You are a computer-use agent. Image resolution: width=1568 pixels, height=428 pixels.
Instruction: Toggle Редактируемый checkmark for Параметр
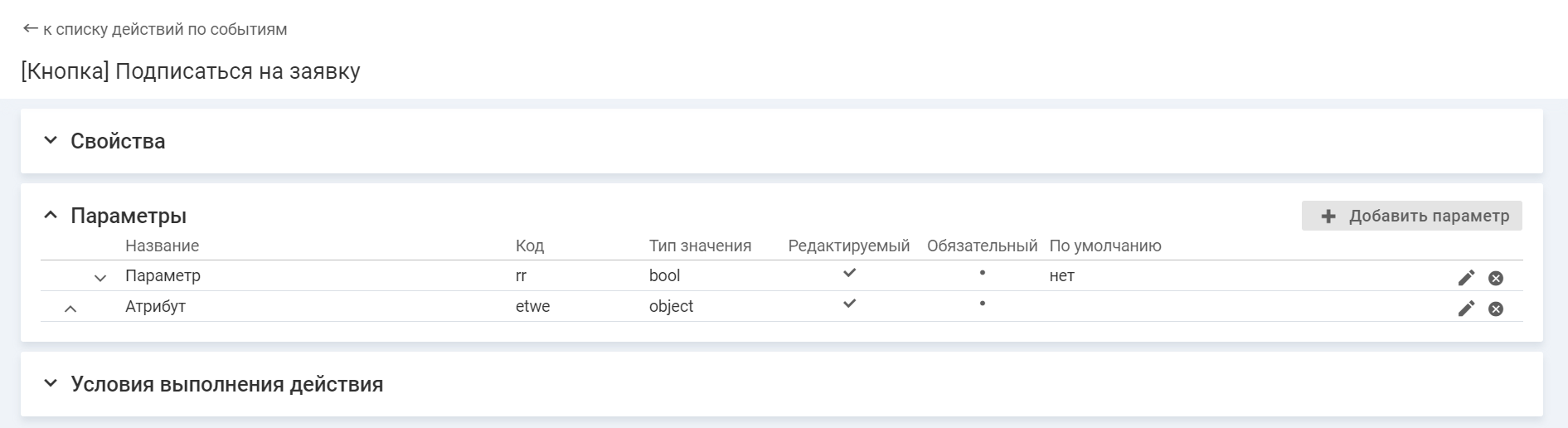click(849, 273)
